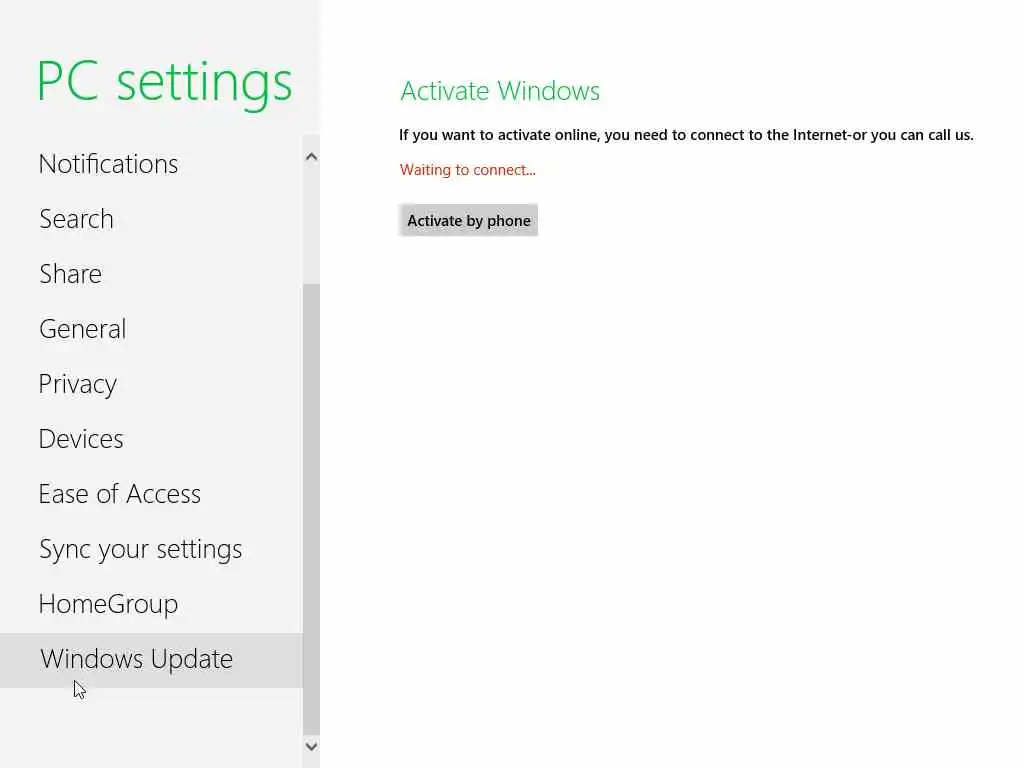Screen dimensions: 1024x768
Task: Click the sidebar scrollbar thumb
Action: pyautogui.click(x=312, y=509)
